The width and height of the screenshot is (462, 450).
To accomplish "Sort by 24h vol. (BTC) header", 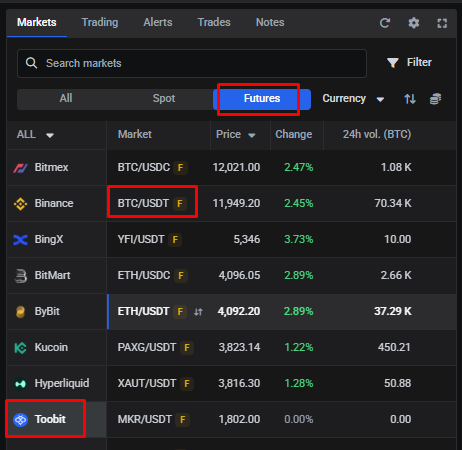I will 377,134.
